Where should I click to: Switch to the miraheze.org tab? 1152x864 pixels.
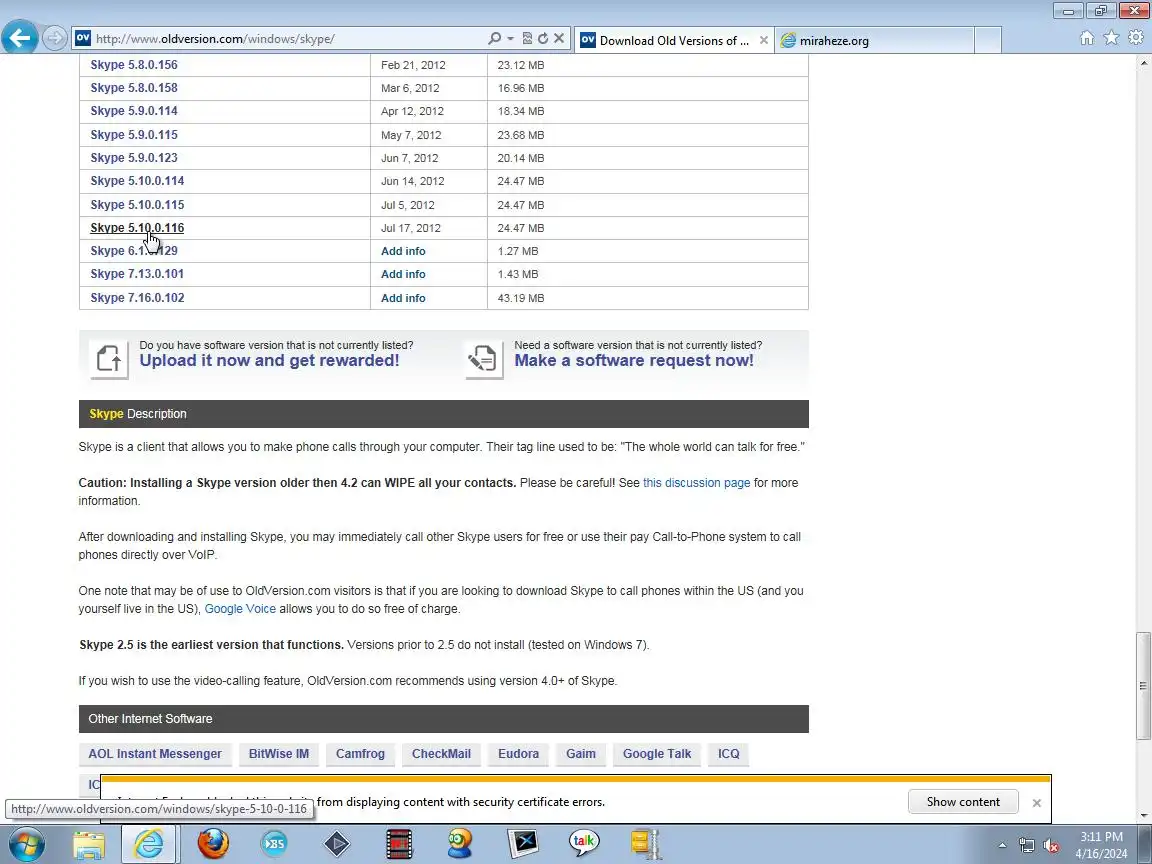(874, 40)
